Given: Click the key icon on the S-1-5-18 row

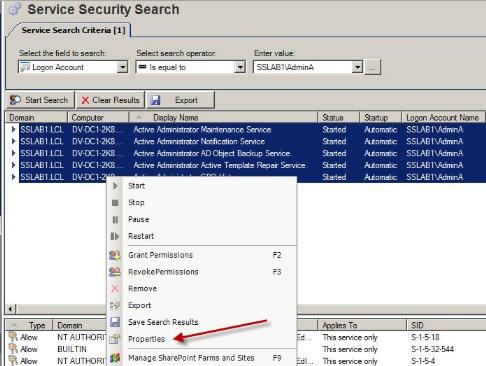Looking at the screenshot, I should click(x=13, y=337).
